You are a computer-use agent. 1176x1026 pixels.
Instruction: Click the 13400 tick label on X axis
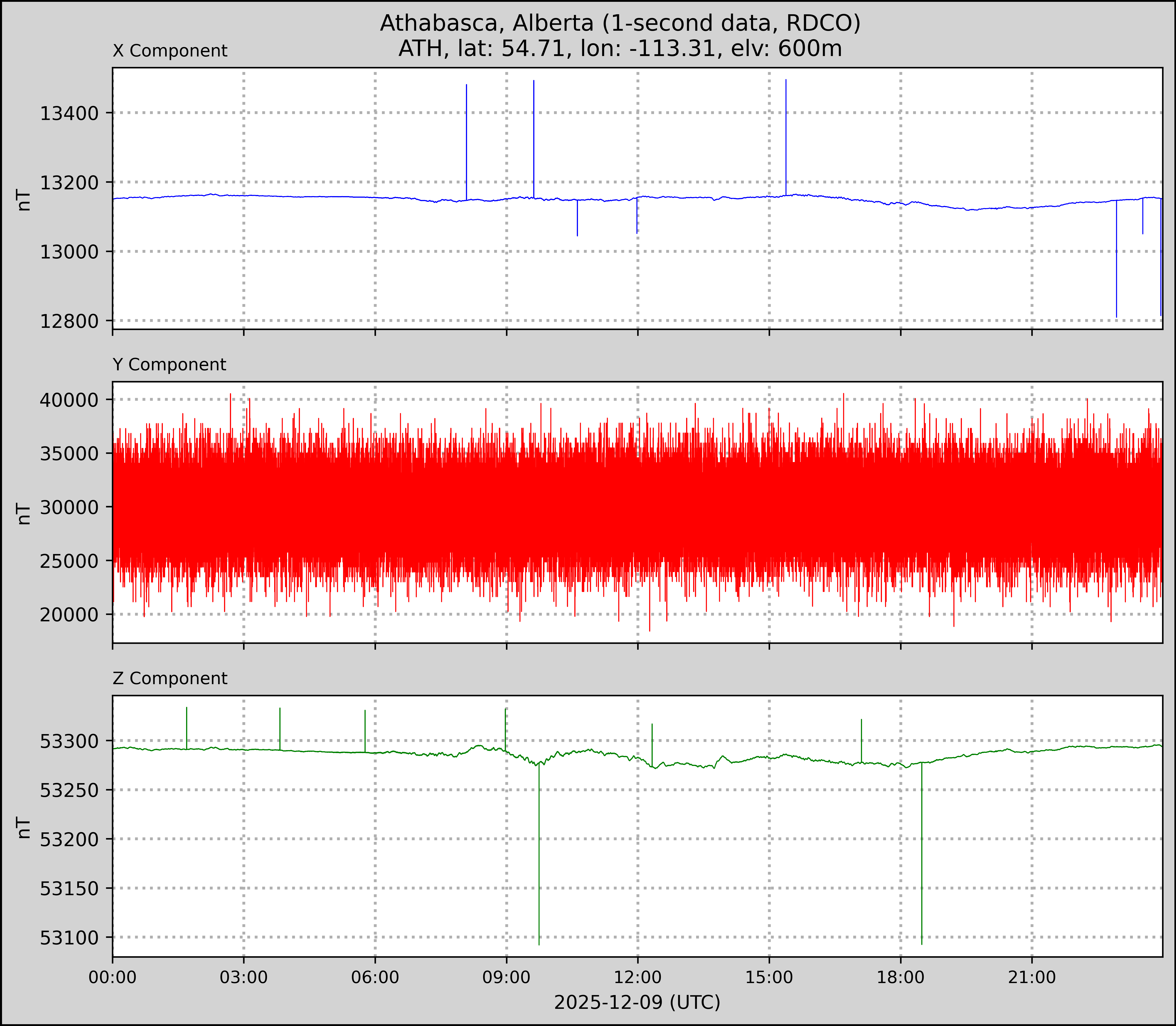[x=69, y=114]
